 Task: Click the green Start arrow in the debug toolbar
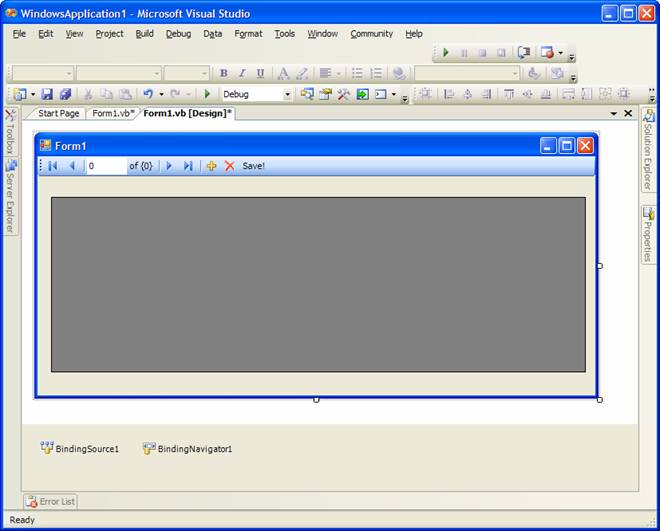click(446, 53)
